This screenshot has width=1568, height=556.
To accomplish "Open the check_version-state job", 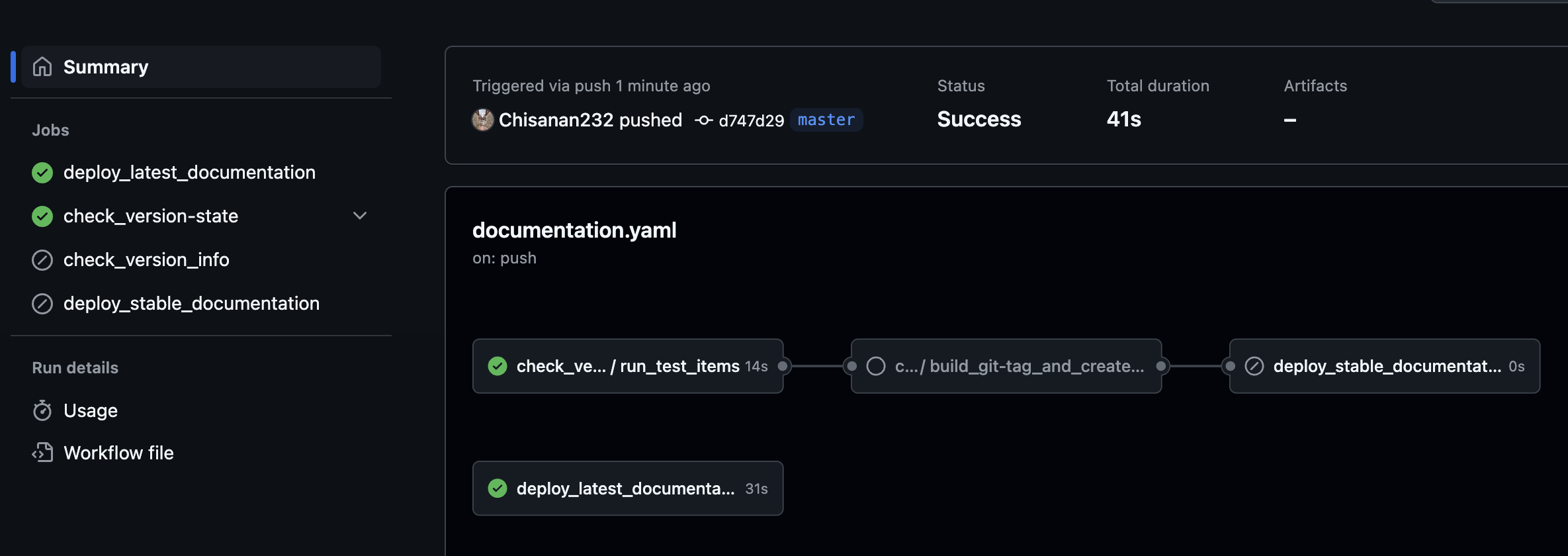I will 151,216.
